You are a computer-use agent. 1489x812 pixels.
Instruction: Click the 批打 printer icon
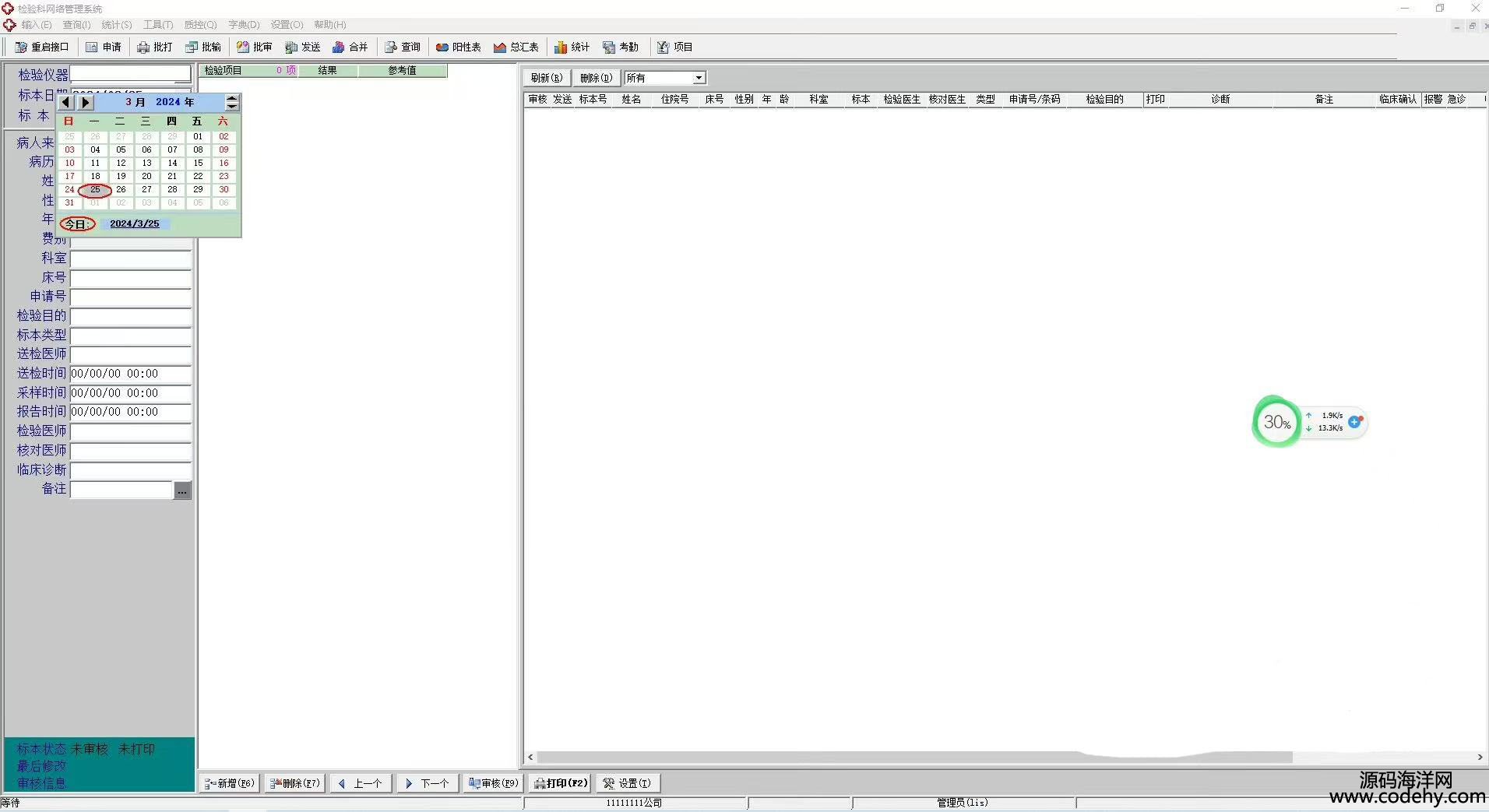(143, 47)
